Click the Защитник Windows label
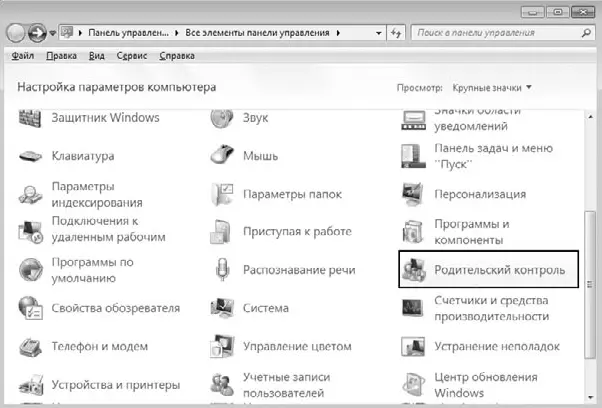 click(x=106, y=118)
